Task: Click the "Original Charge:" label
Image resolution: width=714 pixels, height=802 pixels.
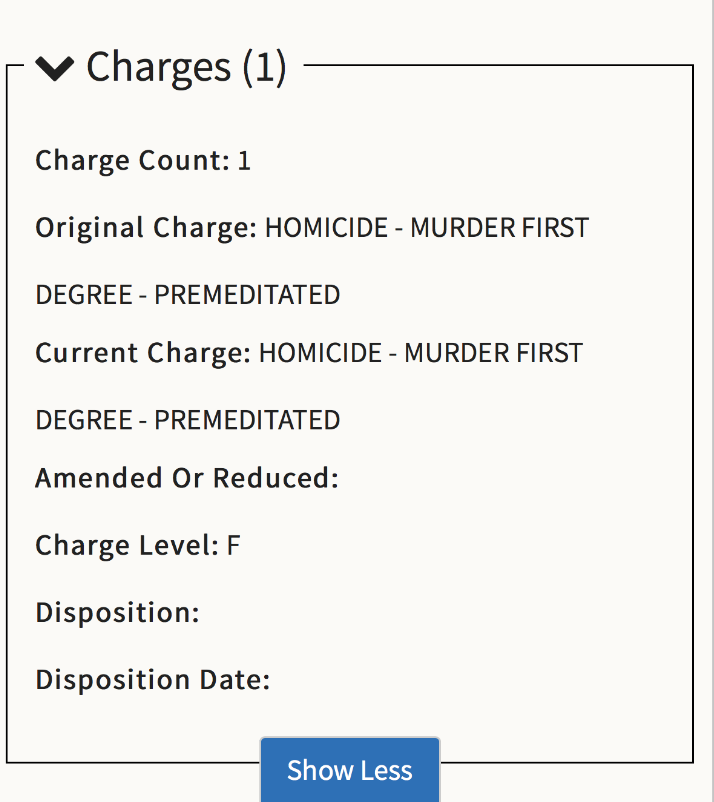Action: 146,228
